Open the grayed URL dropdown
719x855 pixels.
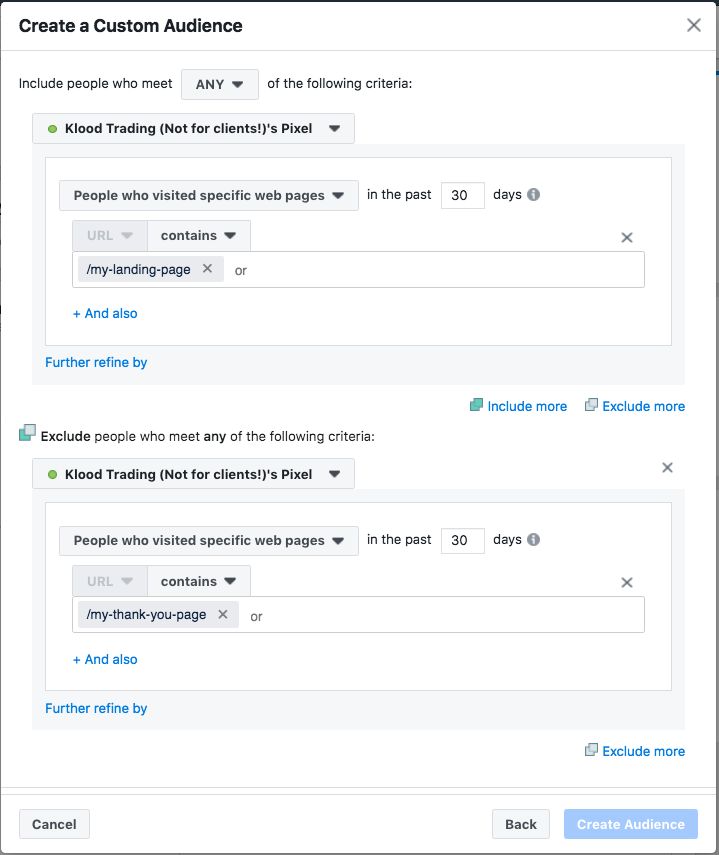tap(108, 235)
